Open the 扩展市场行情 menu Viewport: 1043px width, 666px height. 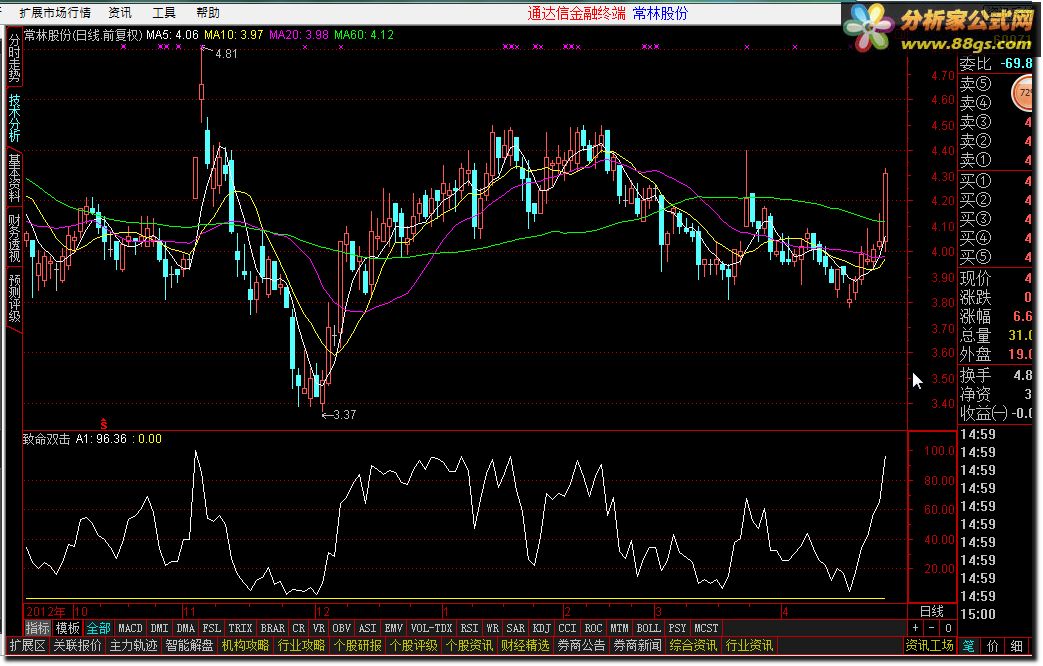(x=55, y=13)
